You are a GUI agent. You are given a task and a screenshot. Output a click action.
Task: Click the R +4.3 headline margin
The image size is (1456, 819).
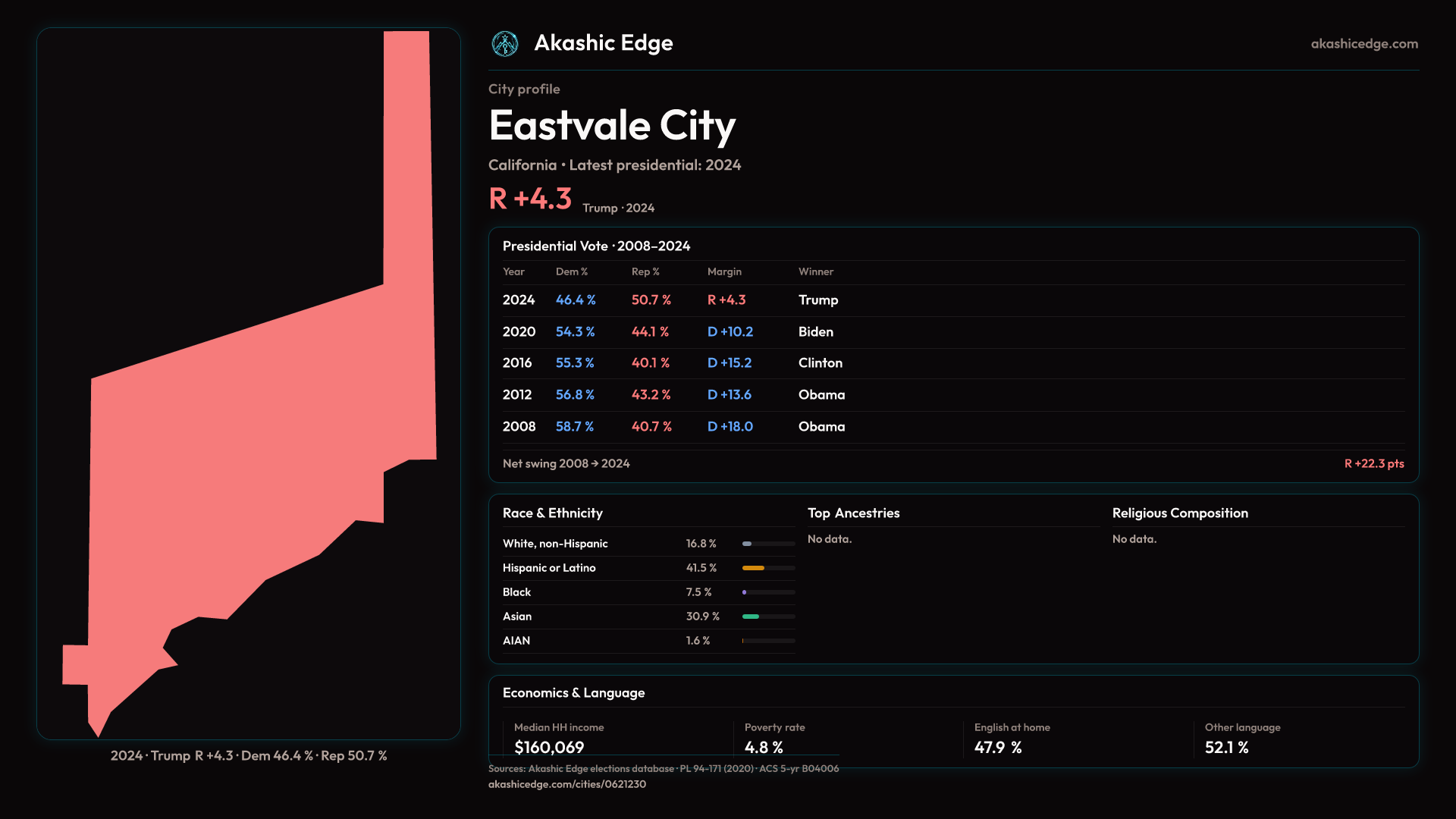(530, 199)
